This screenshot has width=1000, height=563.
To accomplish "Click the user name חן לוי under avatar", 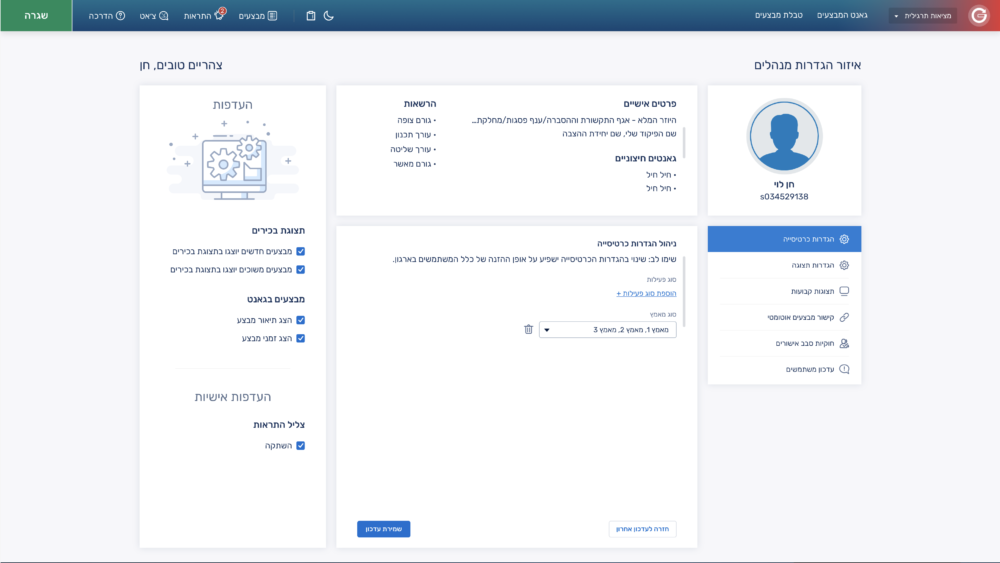I will click(784, 184).
